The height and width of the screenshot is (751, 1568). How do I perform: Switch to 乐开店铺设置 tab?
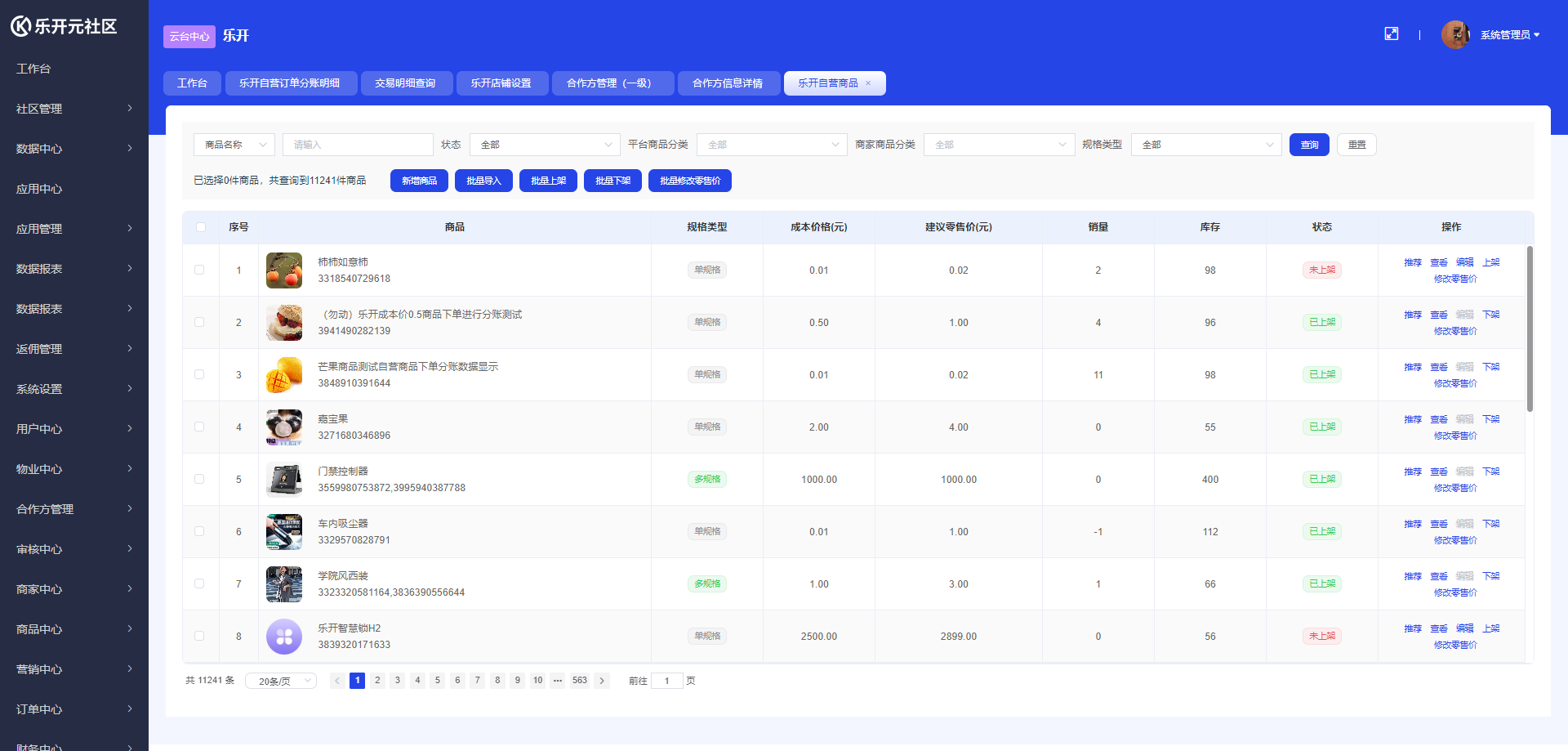click(501, 83)
